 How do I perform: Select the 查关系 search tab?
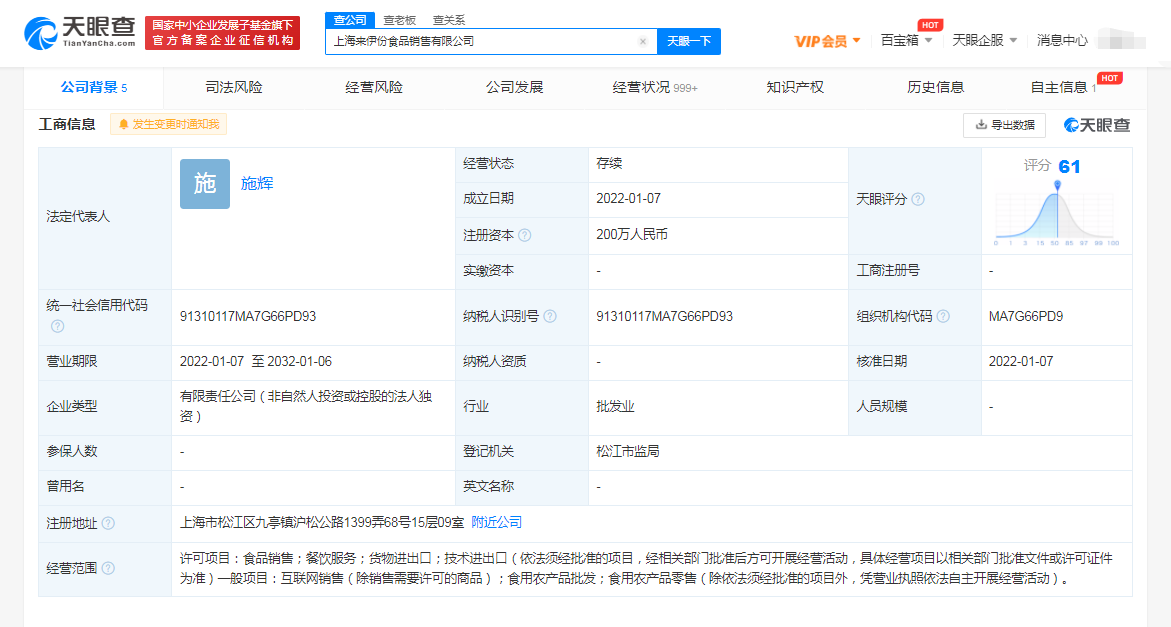pyautogui.click(x=449, y=20)
